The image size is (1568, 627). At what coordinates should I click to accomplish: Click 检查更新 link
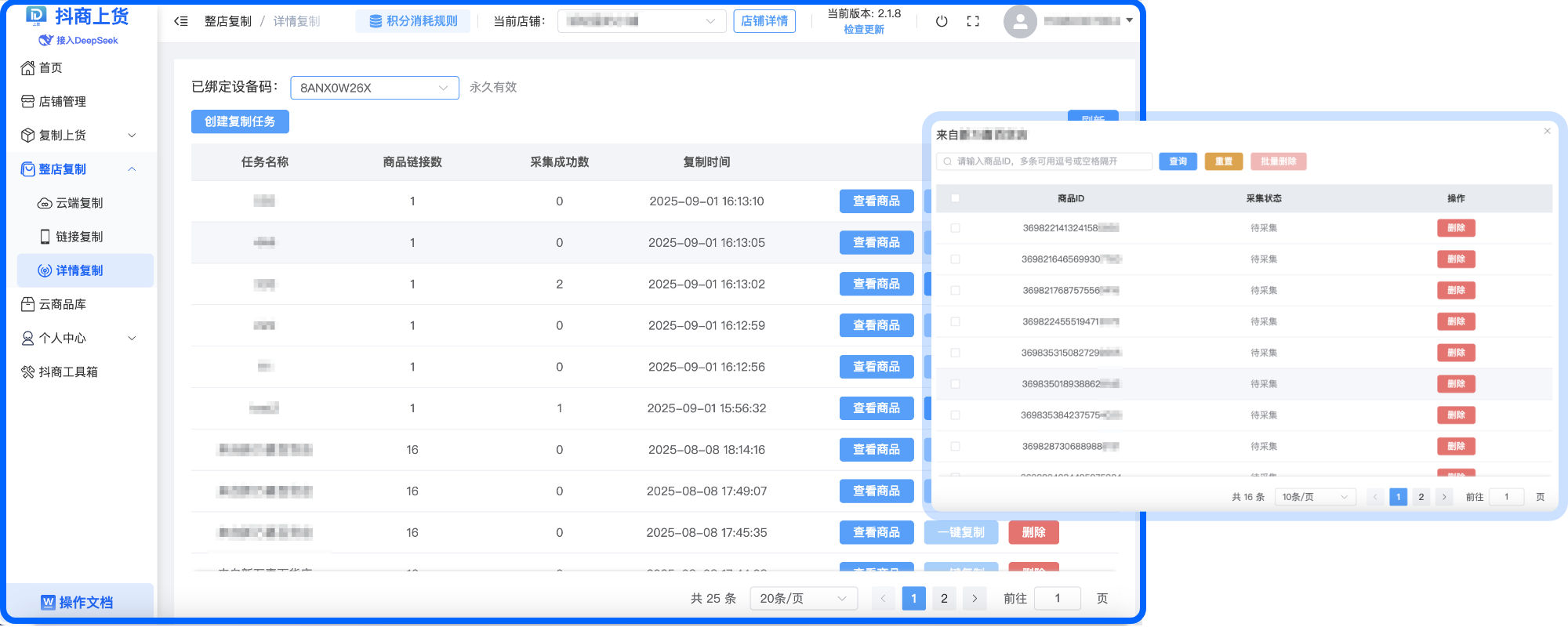(x=863, y=30)
